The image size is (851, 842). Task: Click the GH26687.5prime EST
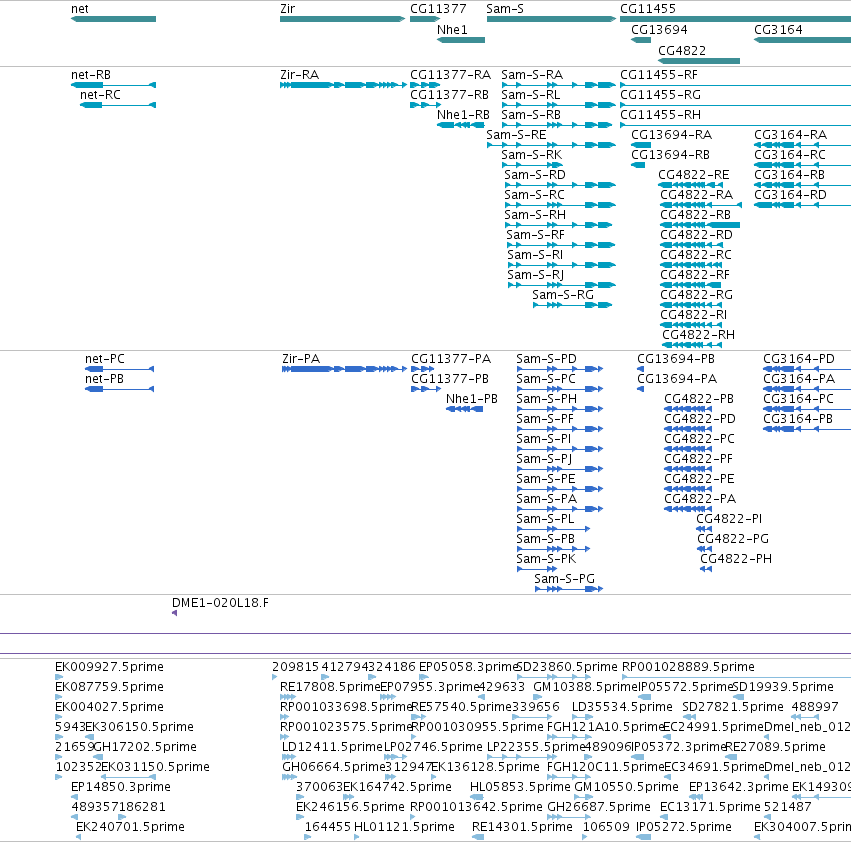569,817
